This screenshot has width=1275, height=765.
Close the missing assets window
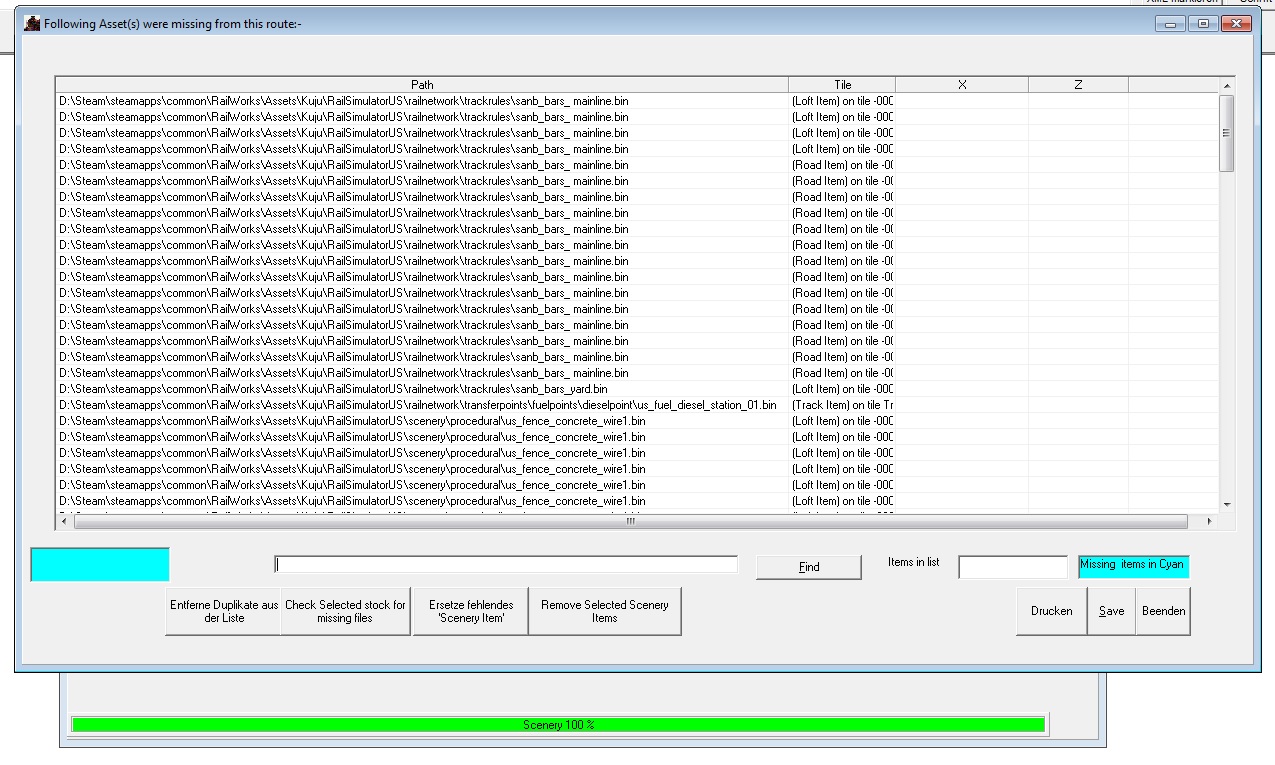(x=1236, y=23)
